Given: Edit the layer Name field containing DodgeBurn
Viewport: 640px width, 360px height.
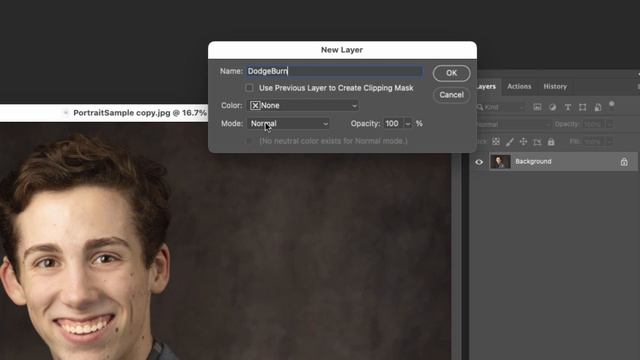Looking at the screenshot, I should 334,71.
